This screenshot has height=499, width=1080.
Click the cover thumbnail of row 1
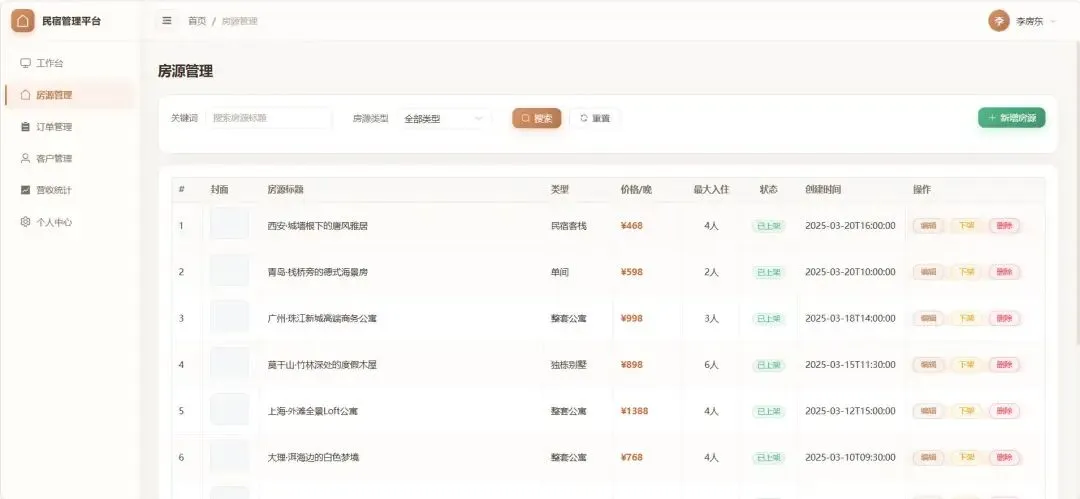tap(229, 224)
